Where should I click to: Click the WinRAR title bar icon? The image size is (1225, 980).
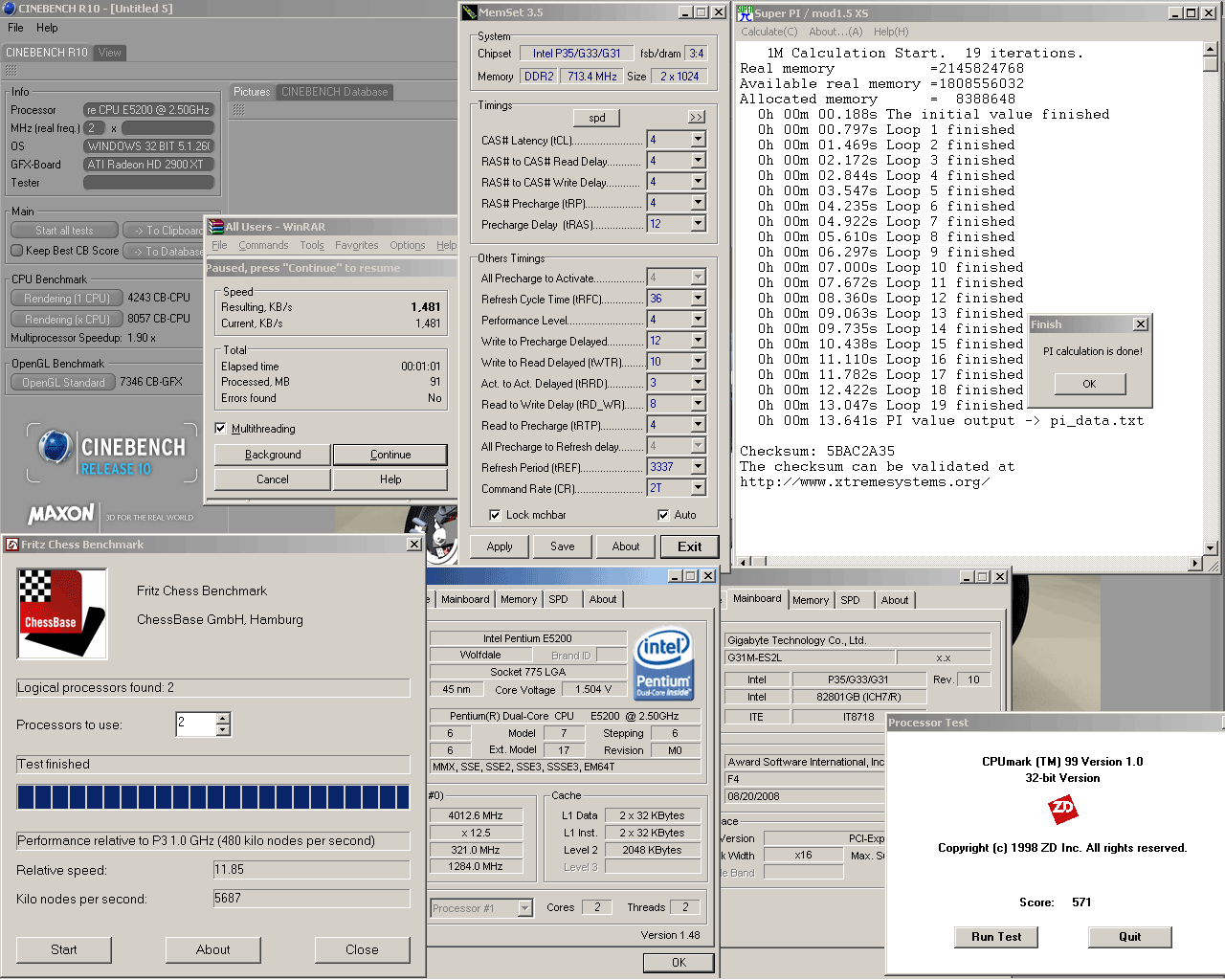pyautogui.click(x=216, y=227)
